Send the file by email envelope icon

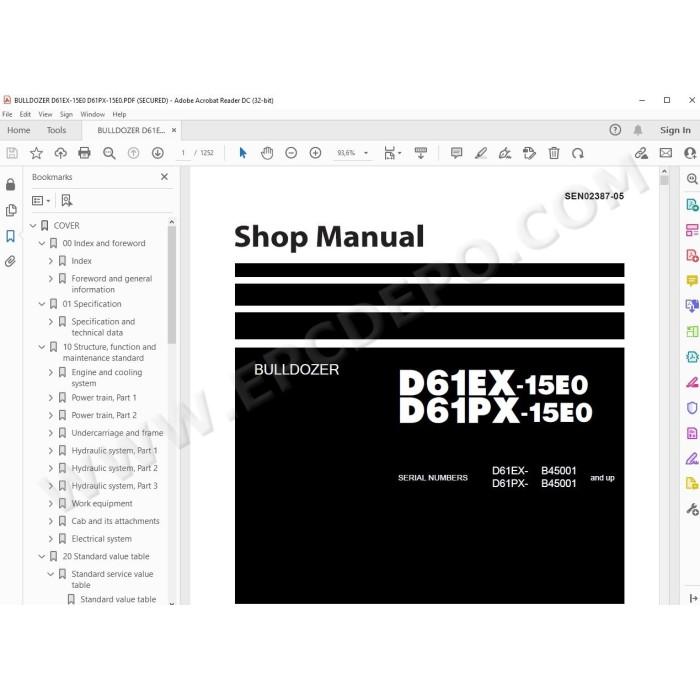[x=666, y=153]
